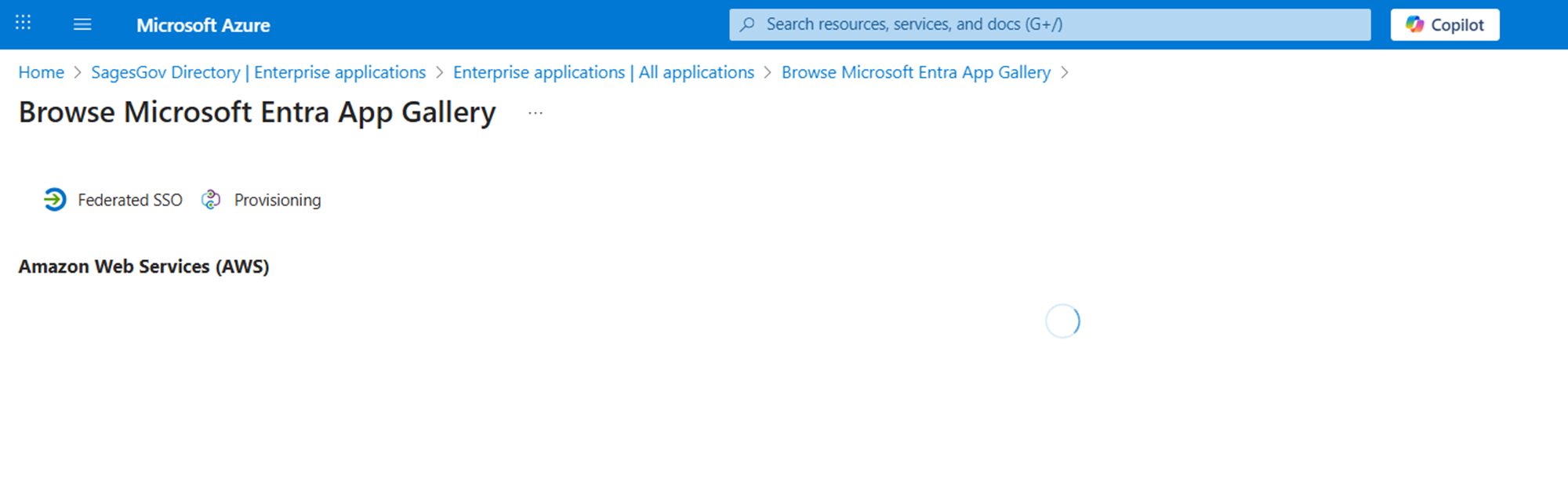Focus the search resources input box
The height and width of the screenshot is (482, 1568).
pyautogui.click(x=1050, y=24)
